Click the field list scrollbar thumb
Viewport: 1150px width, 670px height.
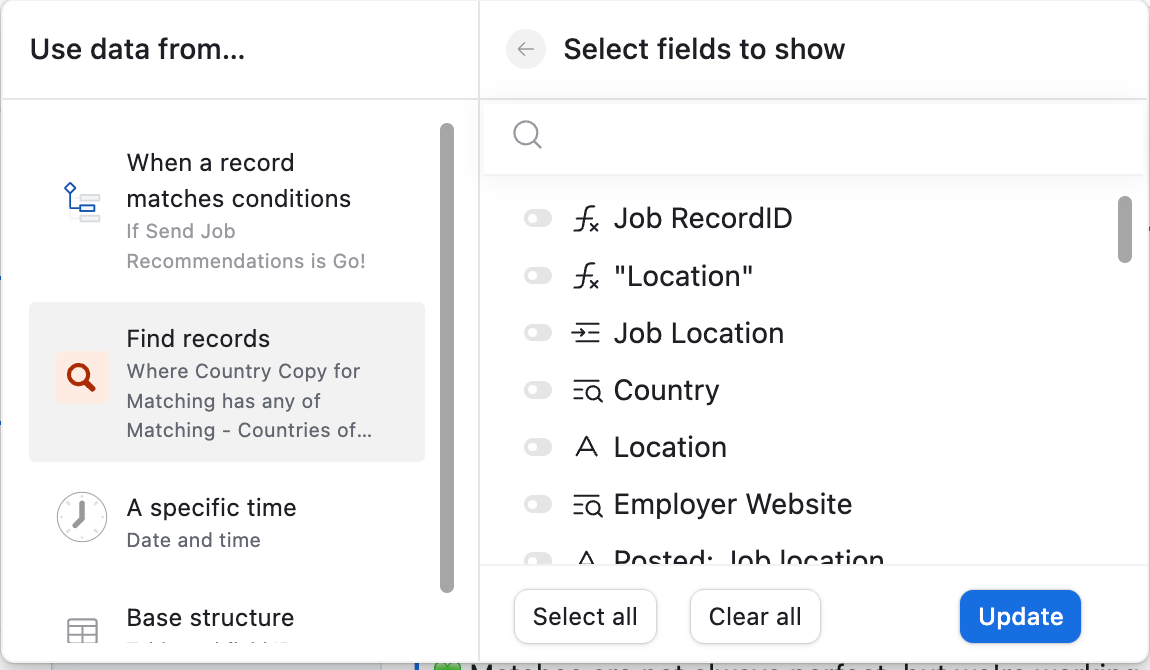click(x=1124, y=229)
